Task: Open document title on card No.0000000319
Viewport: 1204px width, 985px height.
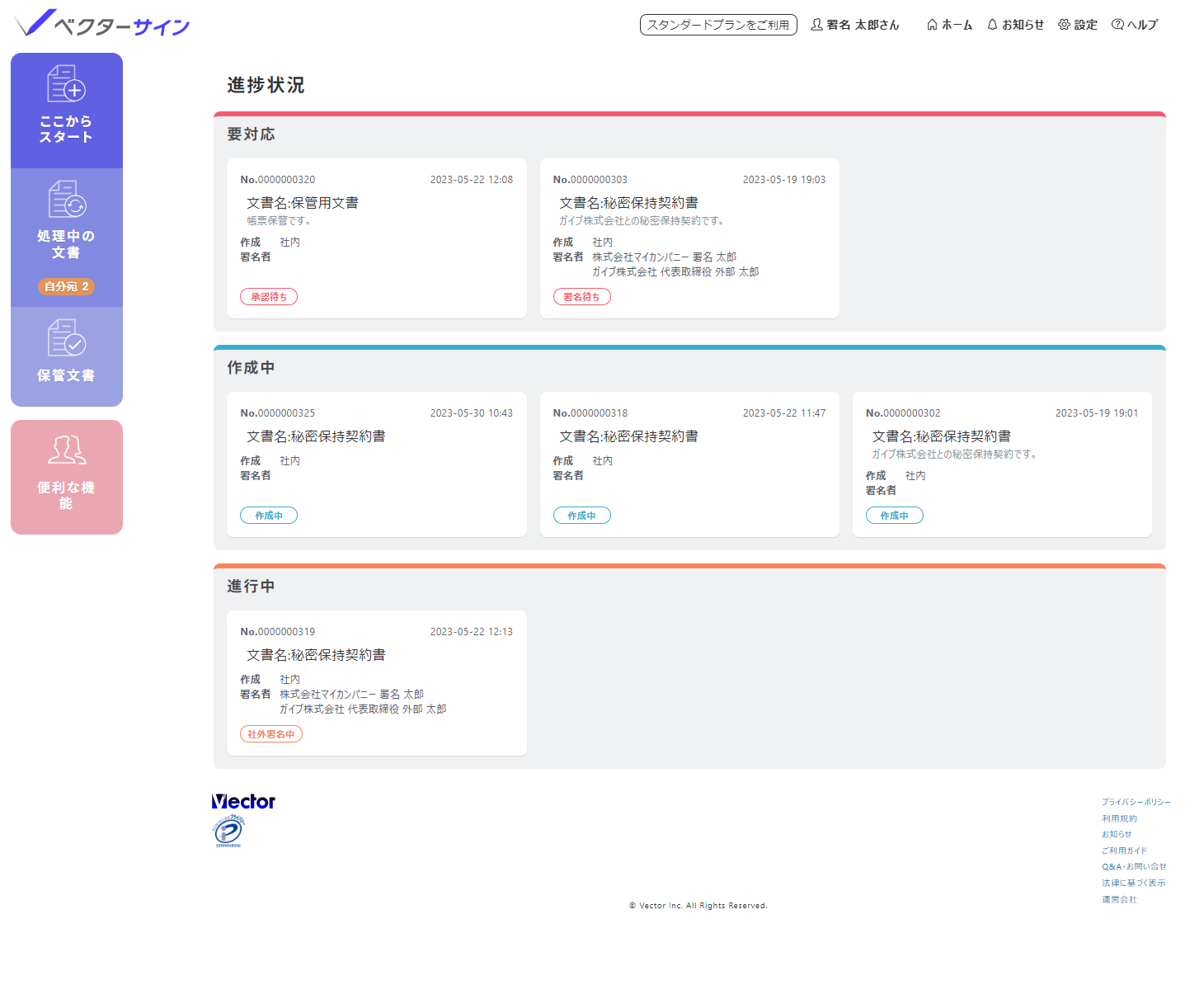Action: tap(316, 655)
